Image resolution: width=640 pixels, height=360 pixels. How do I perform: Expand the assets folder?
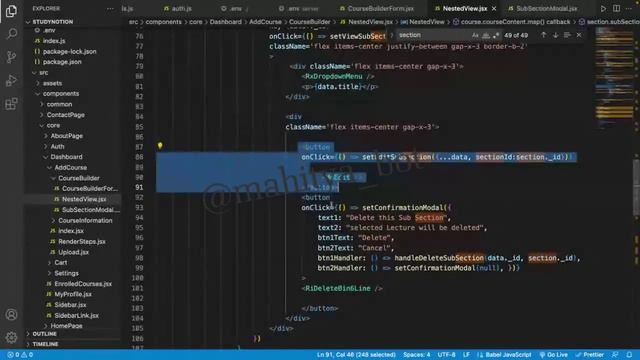pos(53,83)
